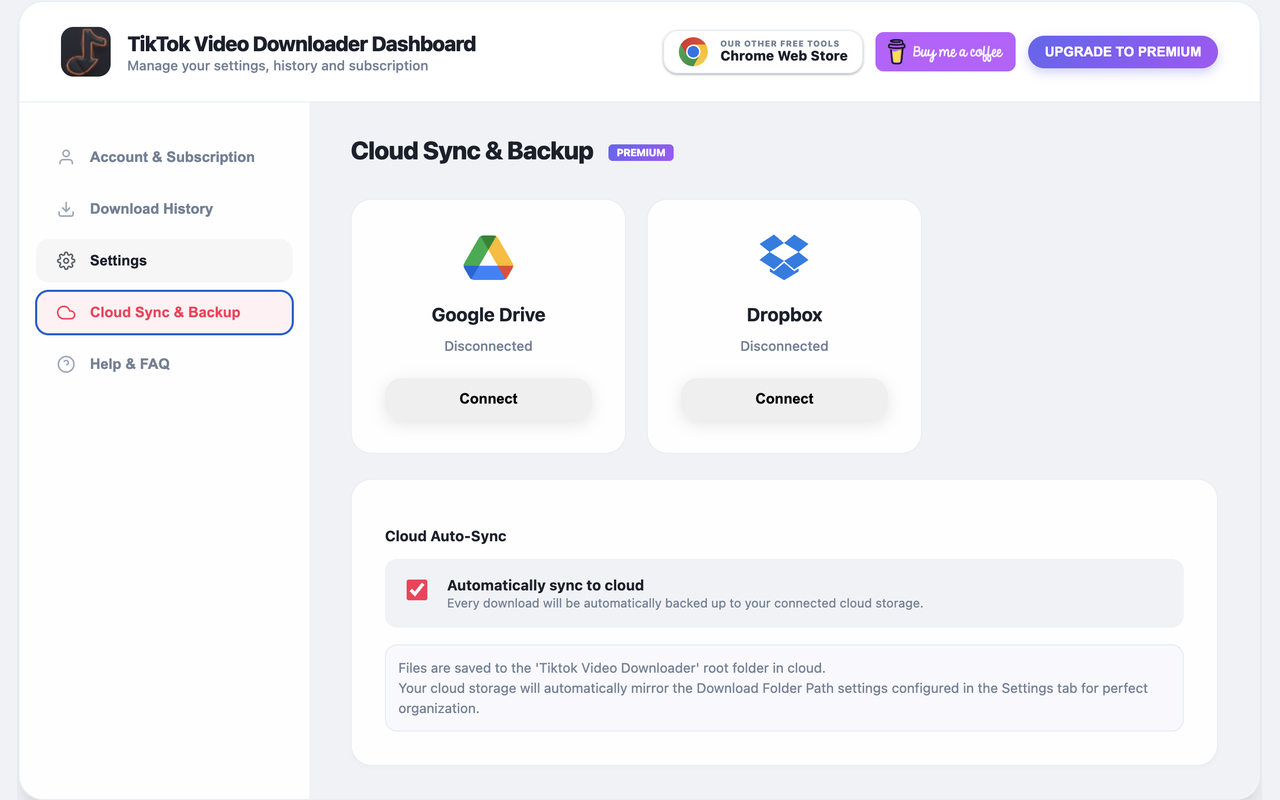The width and height of the screenshot is (1280, 800).
Task: Uncheck the Automatically sync to cloud checkbox
Action: (417, 590)
